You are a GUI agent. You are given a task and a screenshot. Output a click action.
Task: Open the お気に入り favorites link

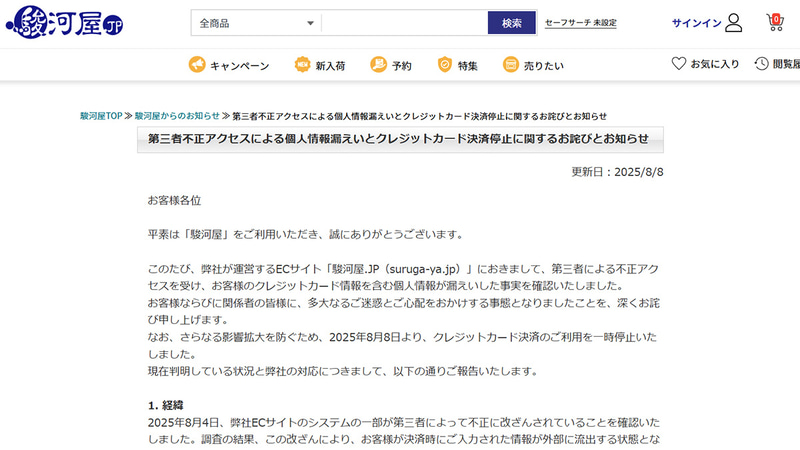point(715,64)
